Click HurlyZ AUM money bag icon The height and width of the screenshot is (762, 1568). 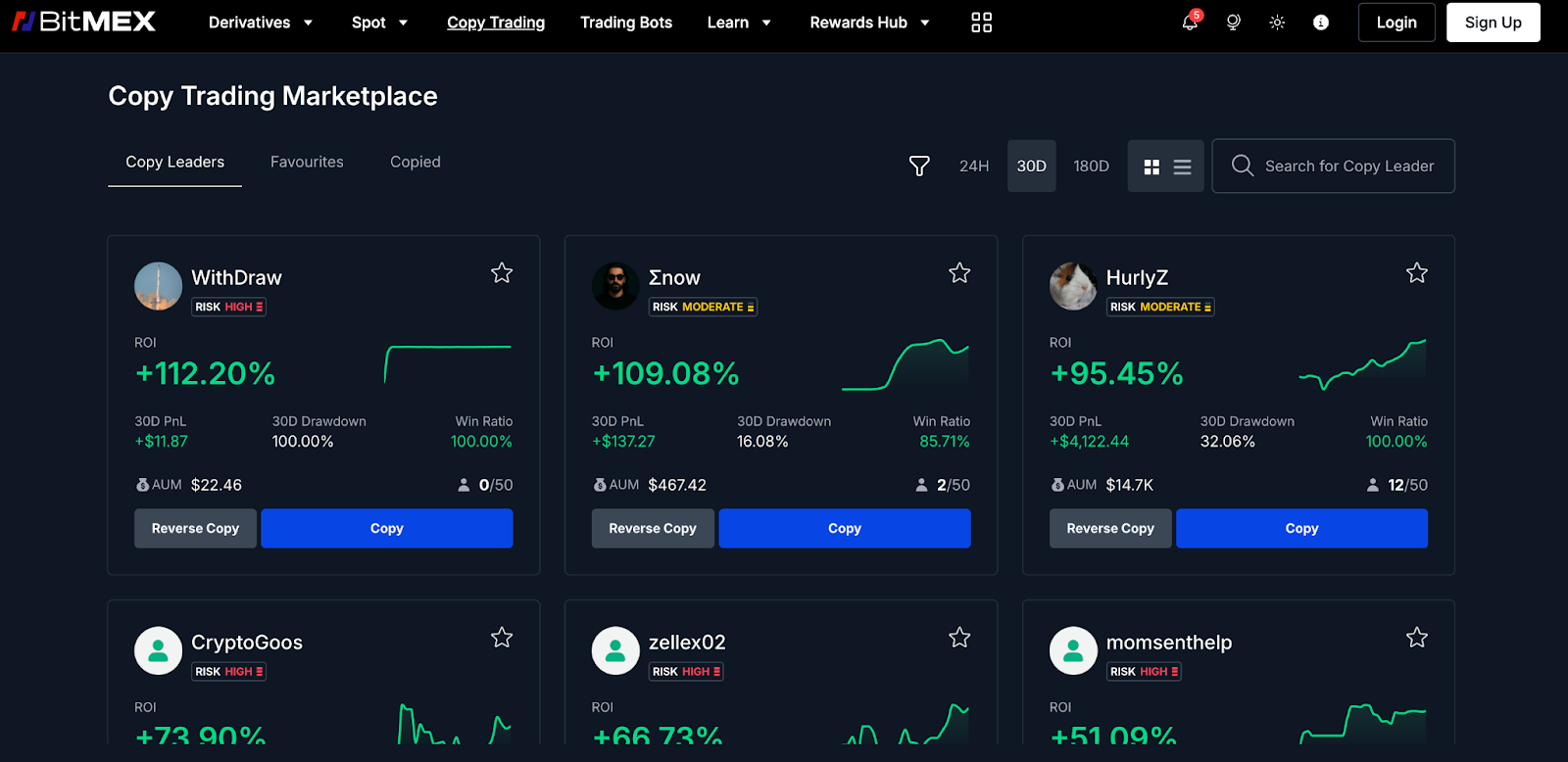[1057, 485]
